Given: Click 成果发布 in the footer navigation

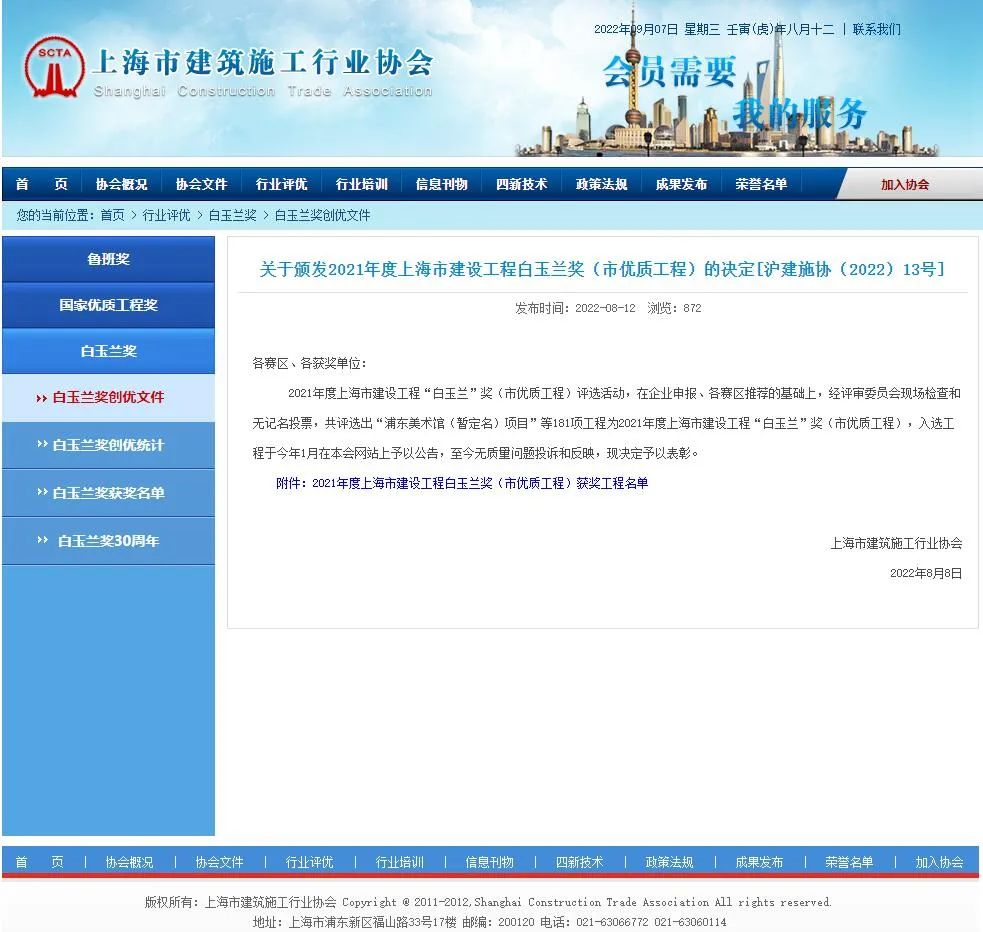Looking at the screenshot, I should coord(759,862).
